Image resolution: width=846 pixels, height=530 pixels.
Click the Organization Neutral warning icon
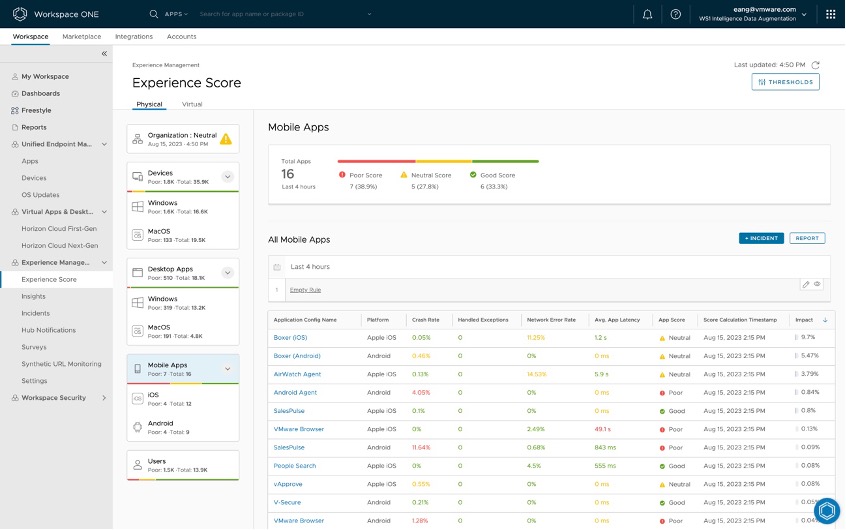click(x=226, y=139)
